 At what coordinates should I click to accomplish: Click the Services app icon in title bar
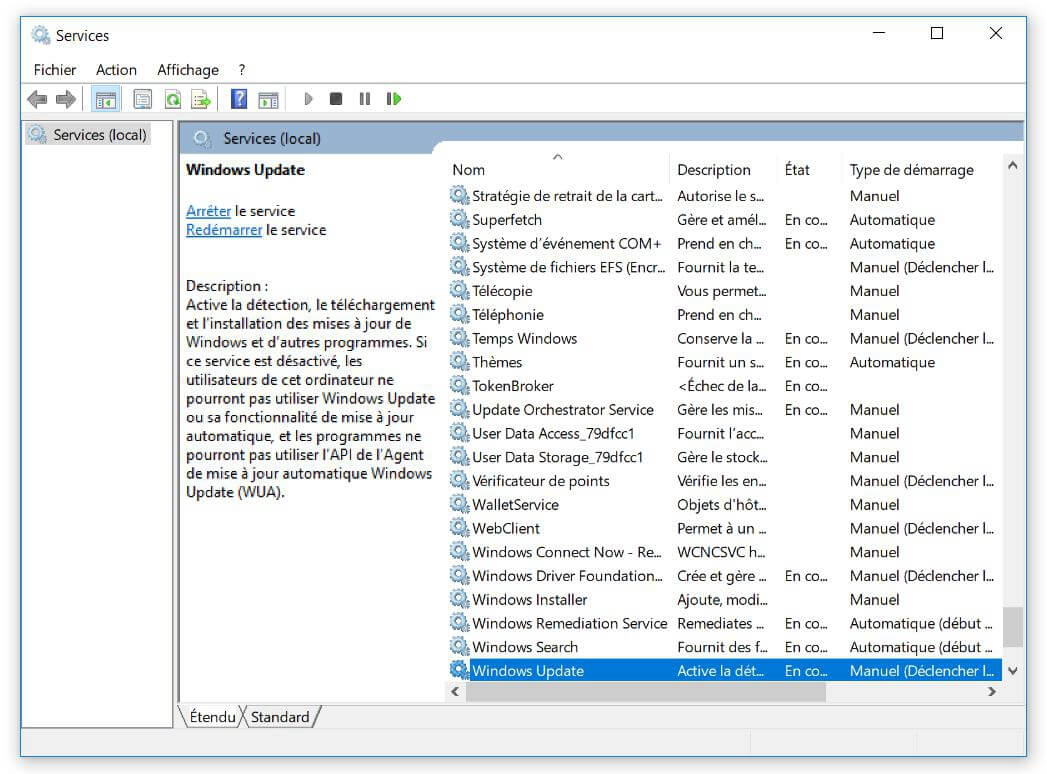(x=40, y=35)
